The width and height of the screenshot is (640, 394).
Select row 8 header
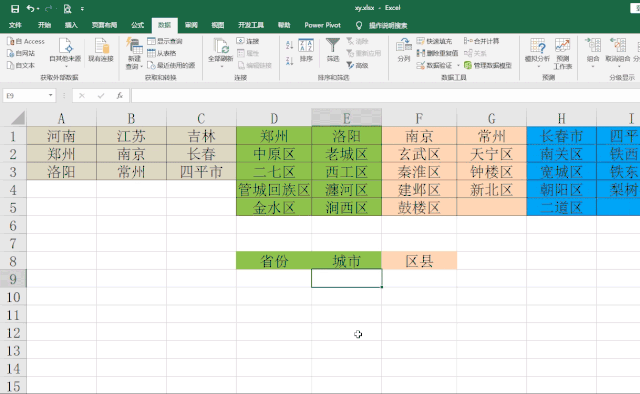pyautogui.click(x=13, y=261)
